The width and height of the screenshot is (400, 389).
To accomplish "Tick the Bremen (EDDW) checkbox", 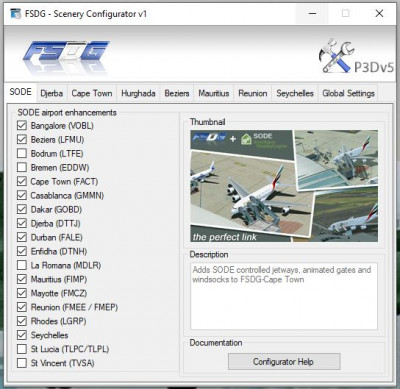I will click(x=22, y=167).
